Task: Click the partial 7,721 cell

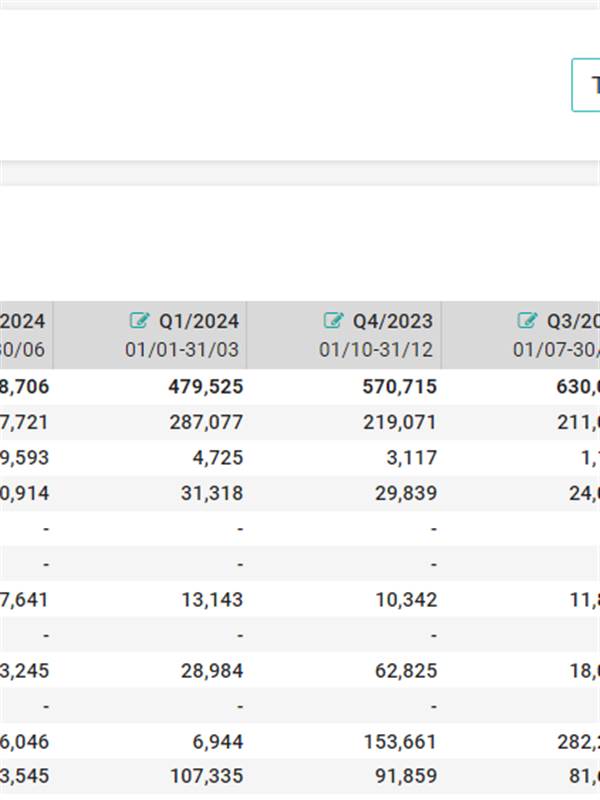Action: point(24,422)
